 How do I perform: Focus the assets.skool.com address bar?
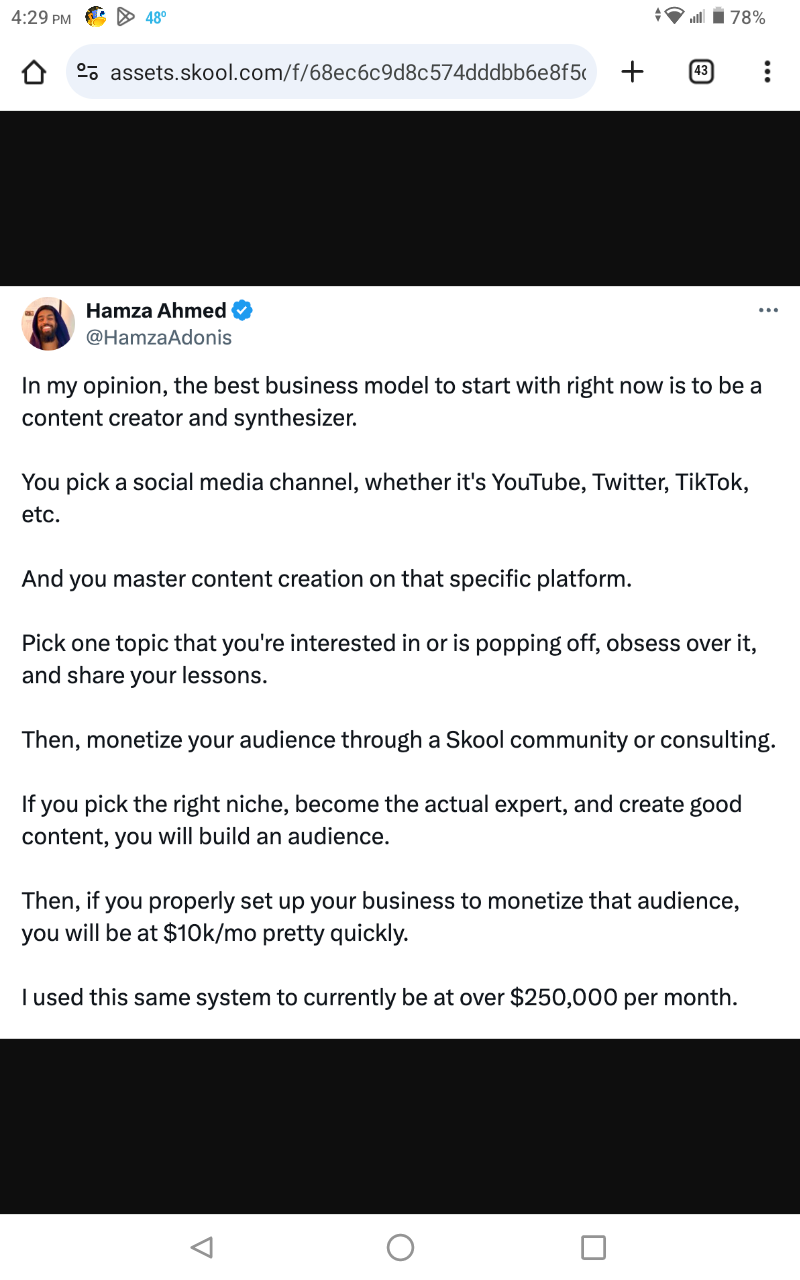[346, 72]
